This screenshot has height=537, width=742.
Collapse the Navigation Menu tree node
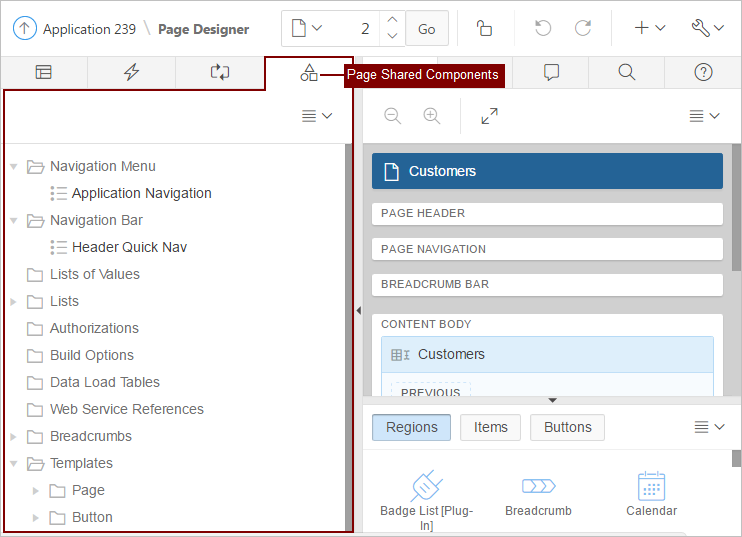coord(14,167)
